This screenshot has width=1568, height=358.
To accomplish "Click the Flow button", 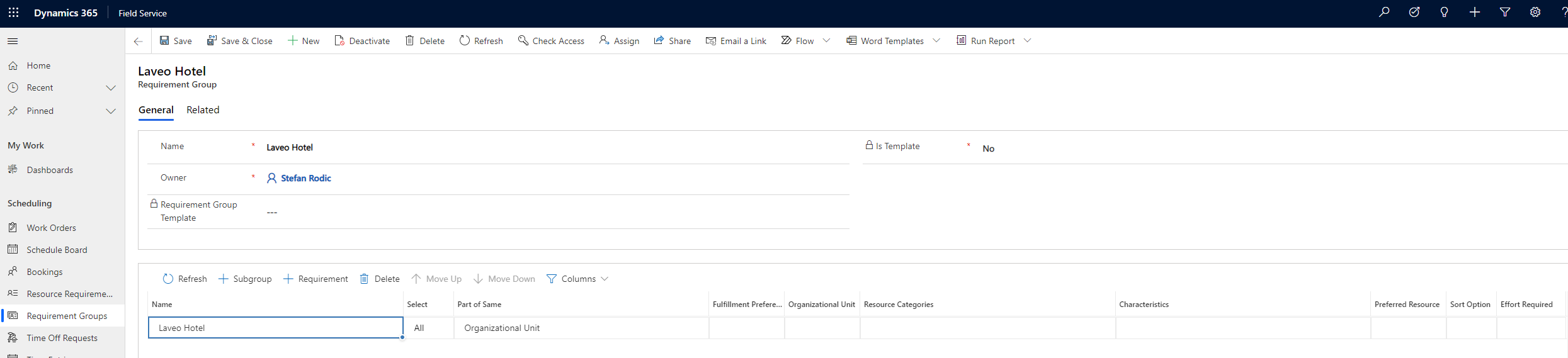I will pos(798,41).
